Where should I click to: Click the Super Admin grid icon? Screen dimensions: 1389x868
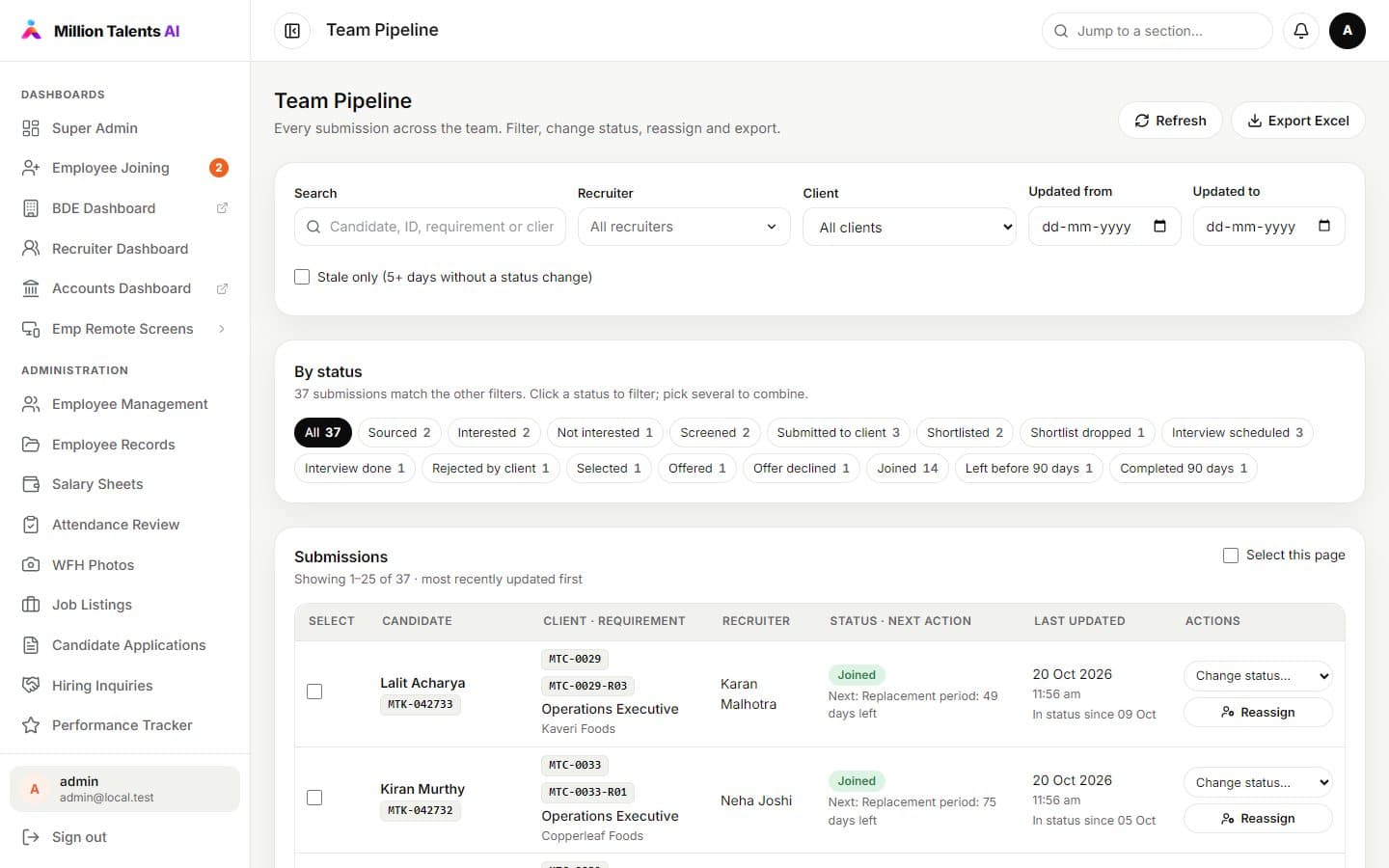point(31,128)
